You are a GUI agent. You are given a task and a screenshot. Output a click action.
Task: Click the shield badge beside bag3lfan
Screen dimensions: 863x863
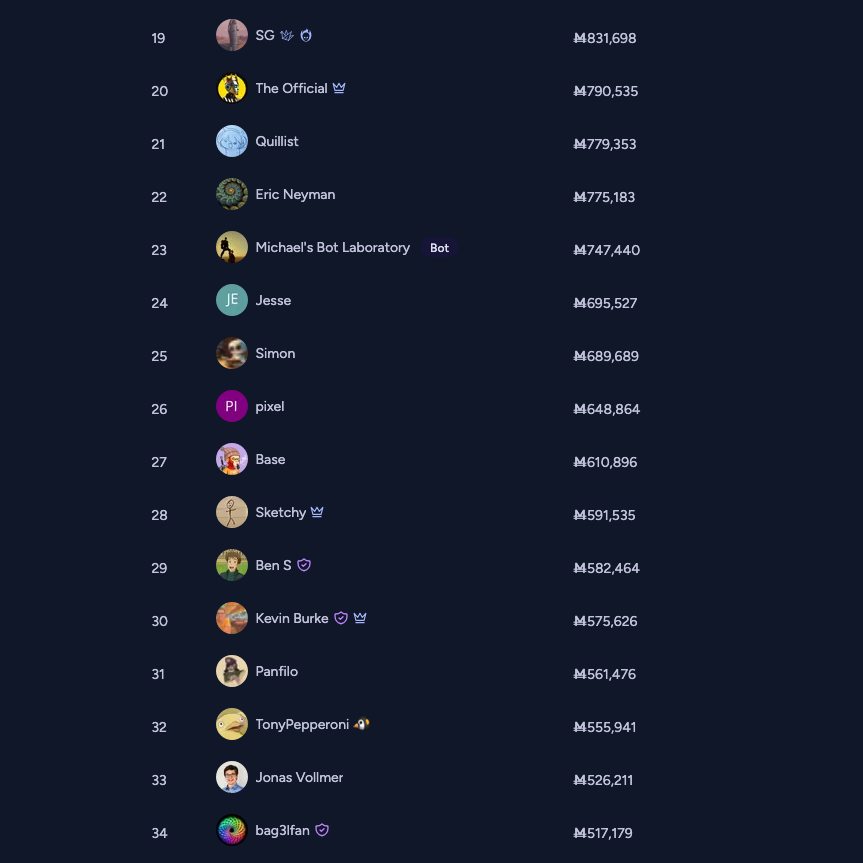click(322, 830)
